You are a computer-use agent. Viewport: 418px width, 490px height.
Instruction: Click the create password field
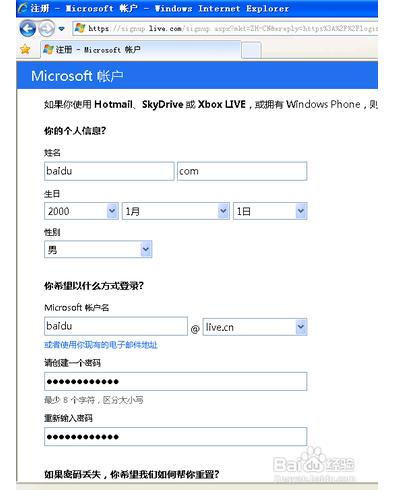pos(175,381)
